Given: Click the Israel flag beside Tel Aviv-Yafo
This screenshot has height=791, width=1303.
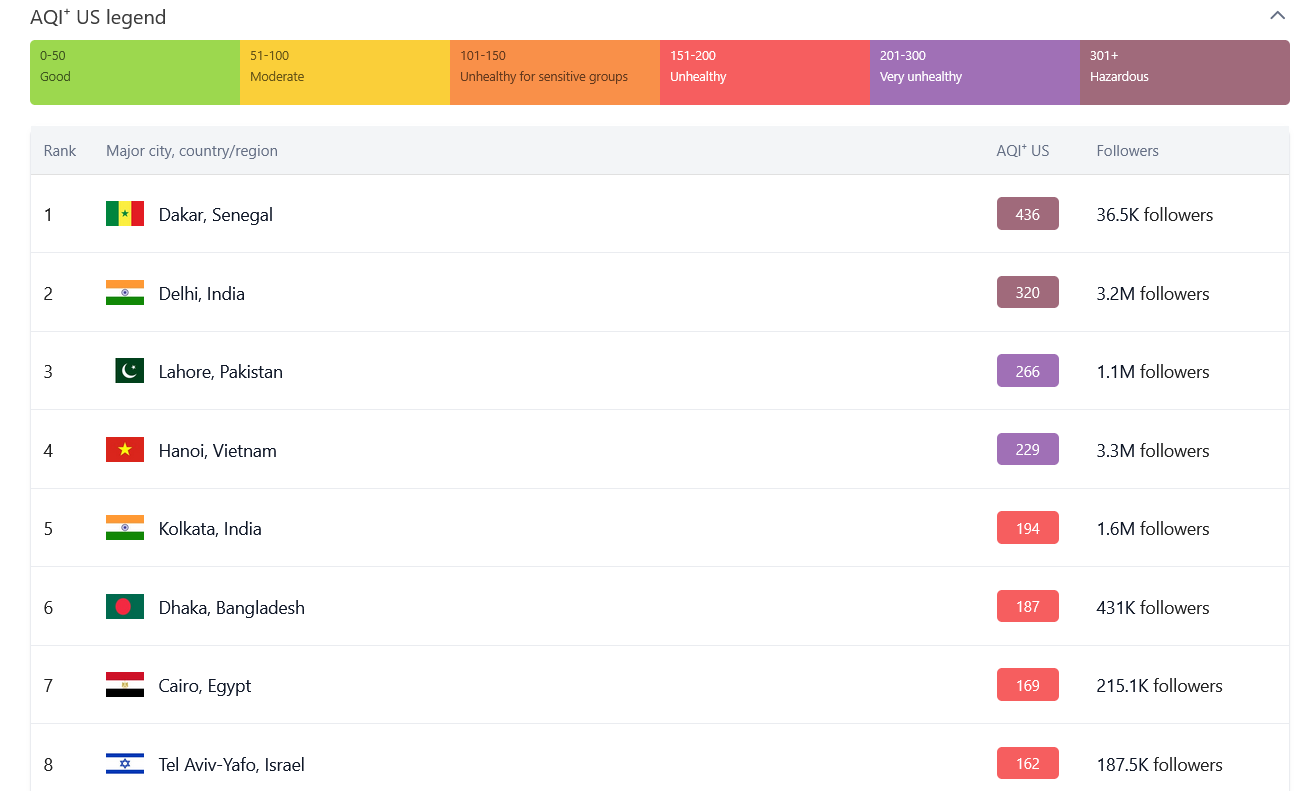Looking at the screenshot, I should point(125,764).
